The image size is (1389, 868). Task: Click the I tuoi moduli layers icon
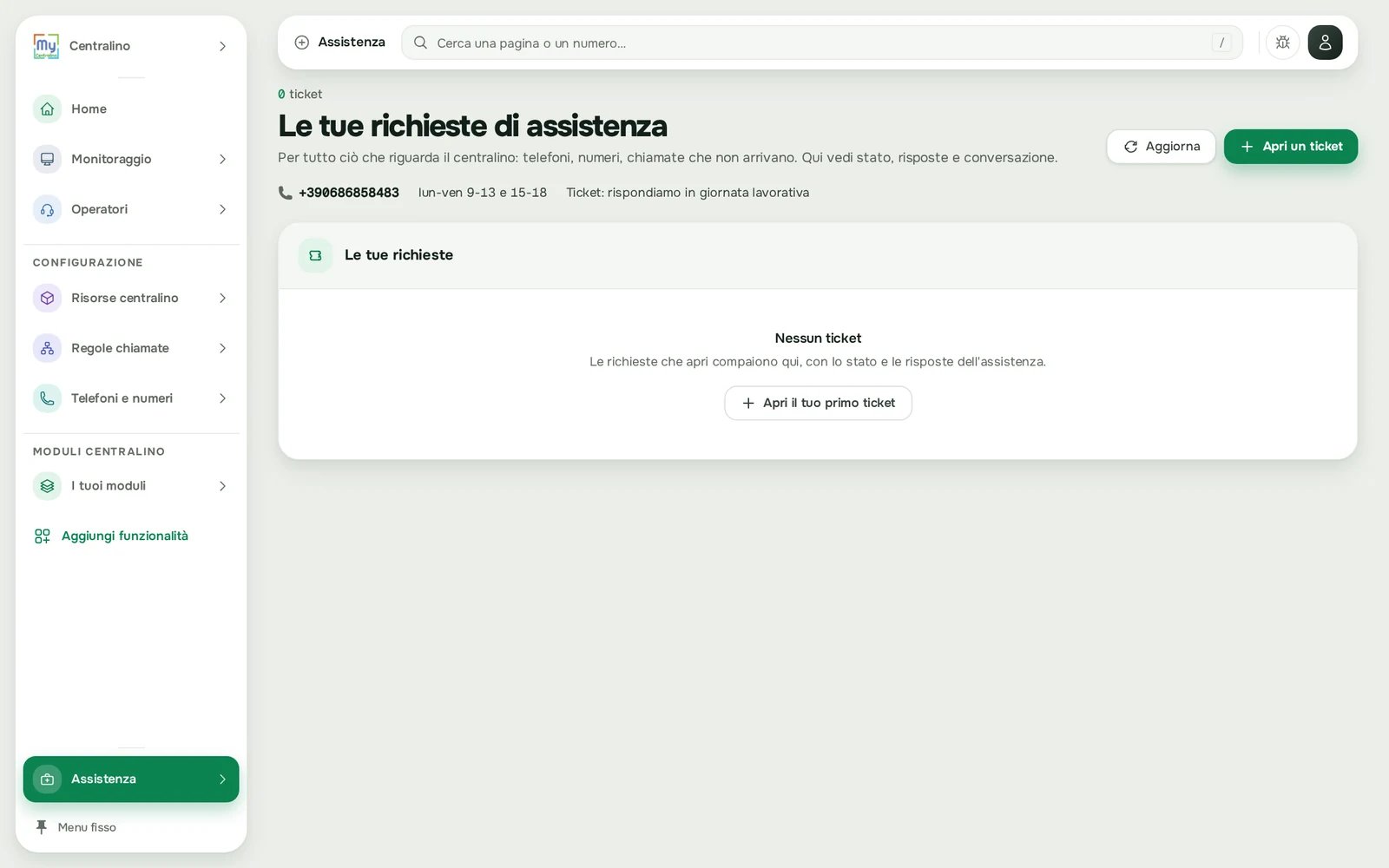coord(47,486)
